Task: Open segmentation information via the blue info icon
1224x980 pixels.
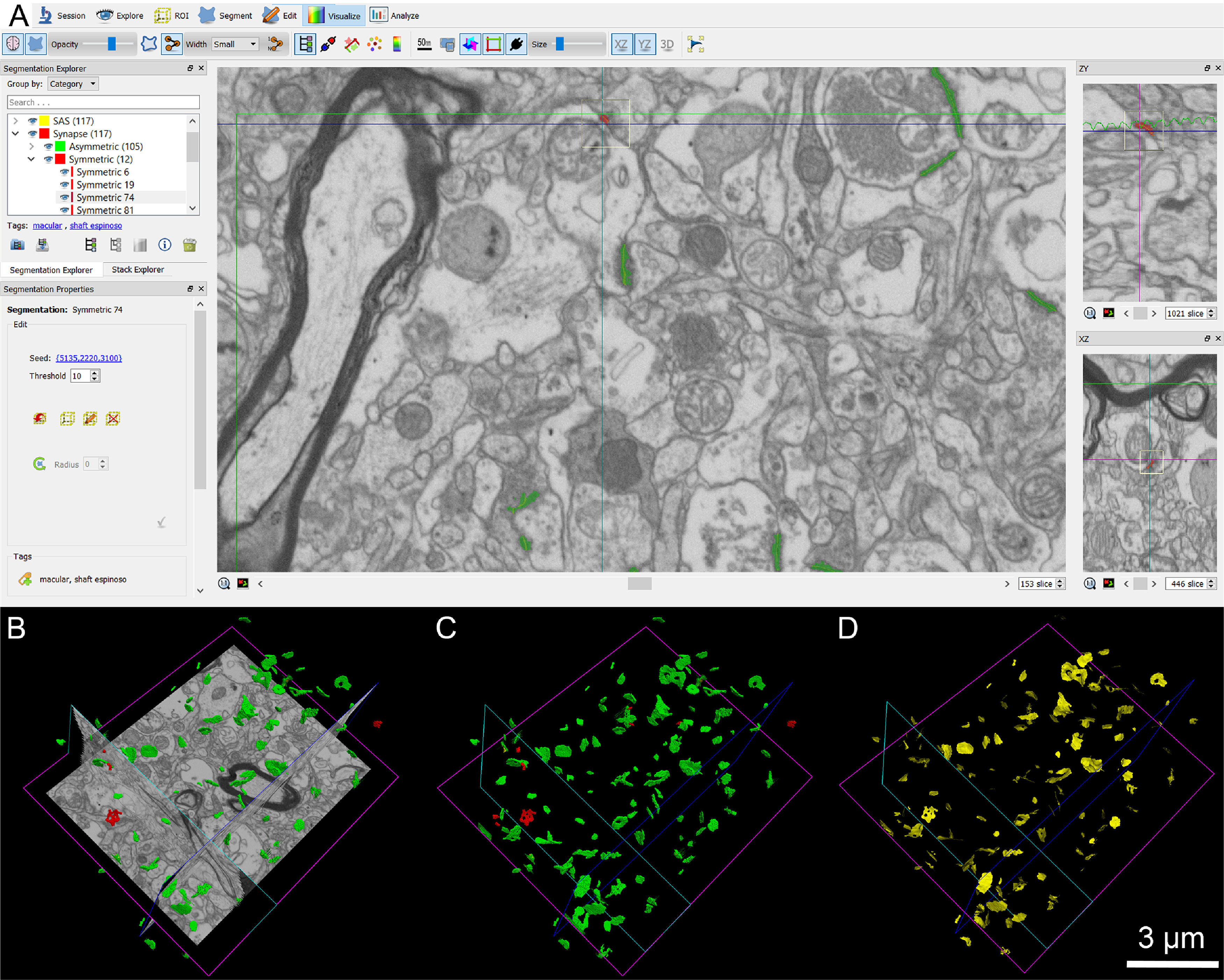Action: pyautogui.click(x=165, y=245)
